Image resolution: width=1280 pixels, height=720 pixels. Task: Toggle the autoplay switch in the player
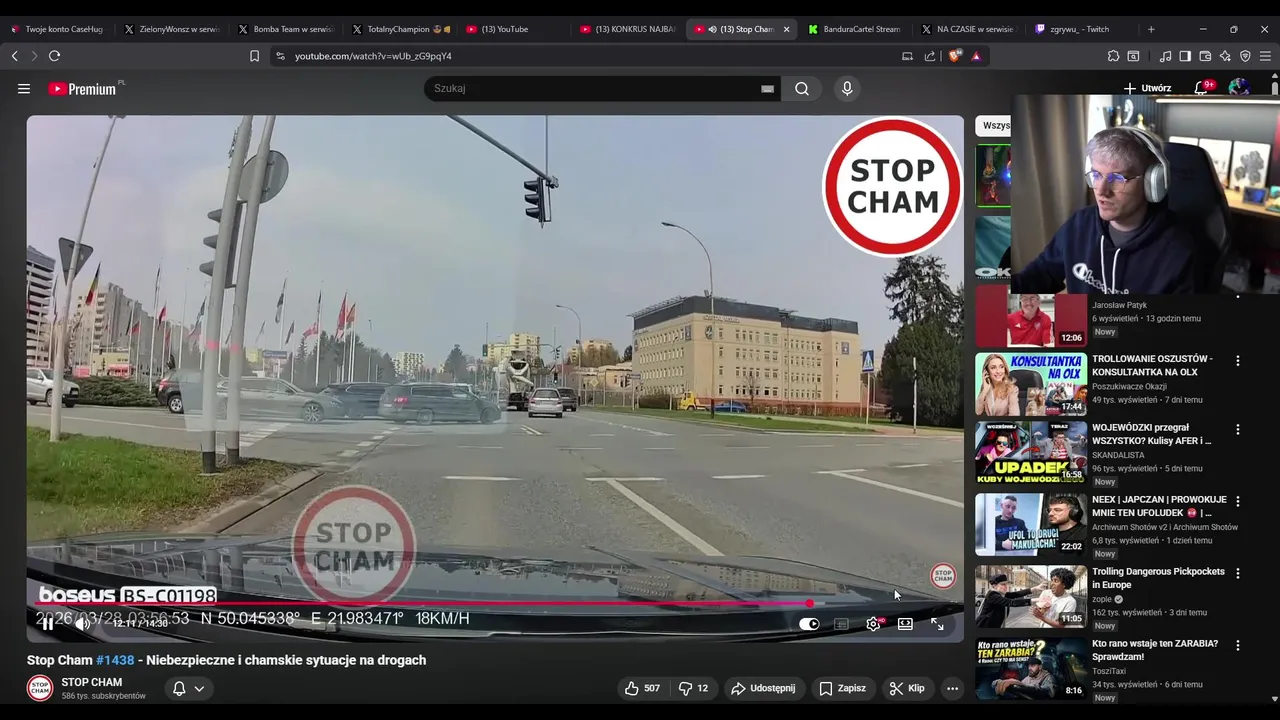coord(809,624)
